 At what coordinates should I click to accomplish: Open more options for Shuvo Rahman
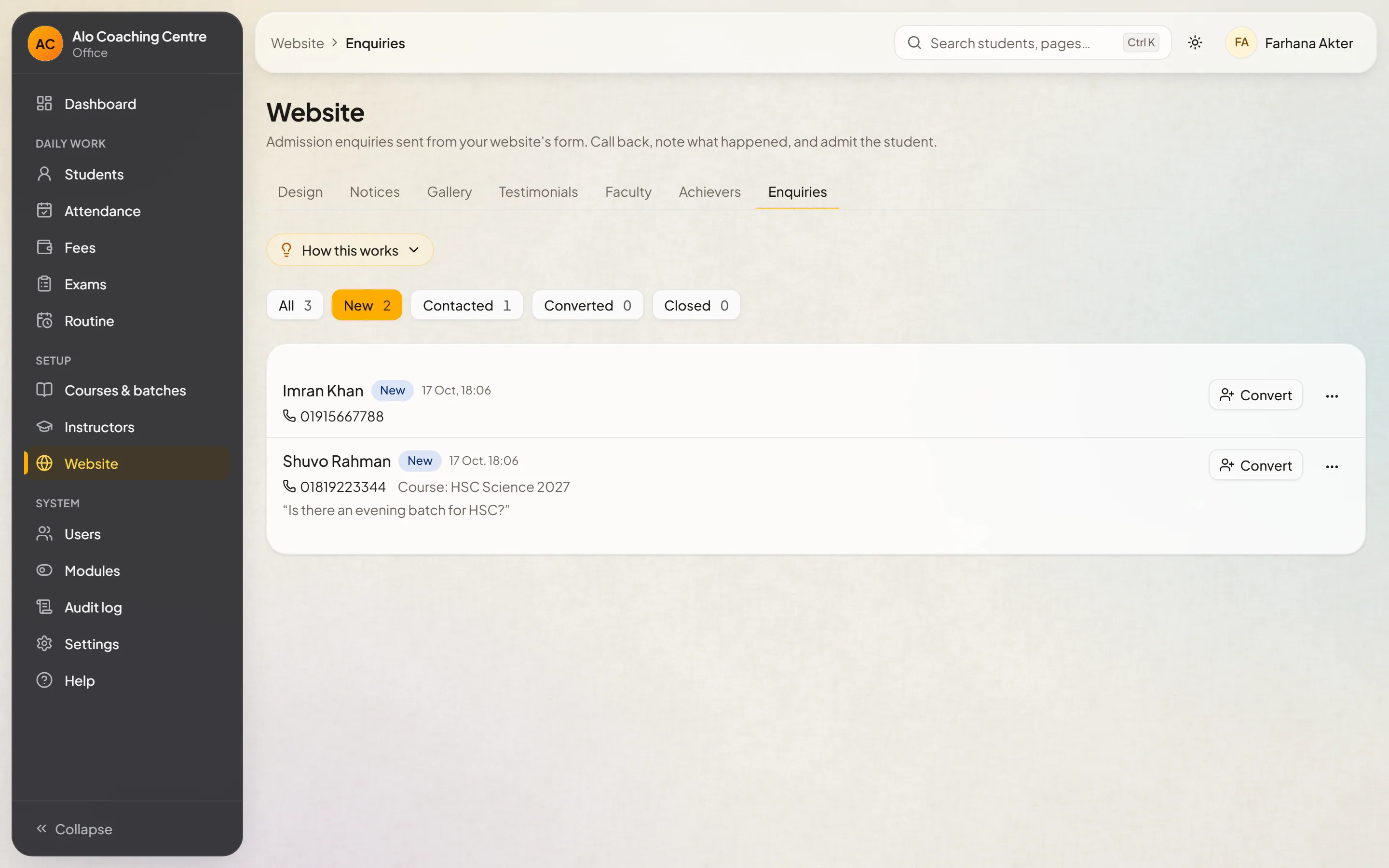pos(1332,466)
